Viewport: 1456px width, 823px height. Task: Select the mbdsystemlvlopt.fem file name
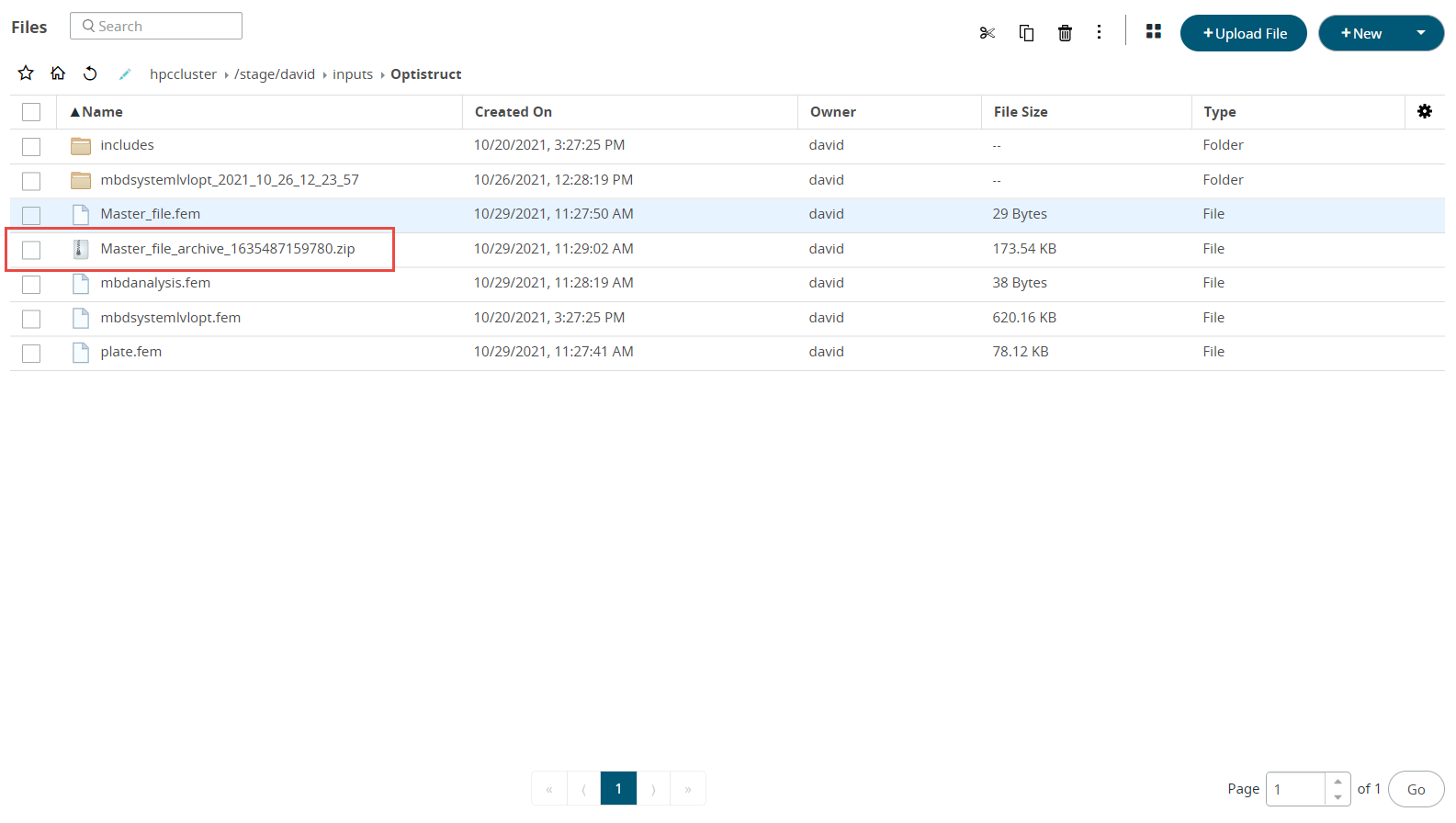pyautogui.click(x=171, y=318)
